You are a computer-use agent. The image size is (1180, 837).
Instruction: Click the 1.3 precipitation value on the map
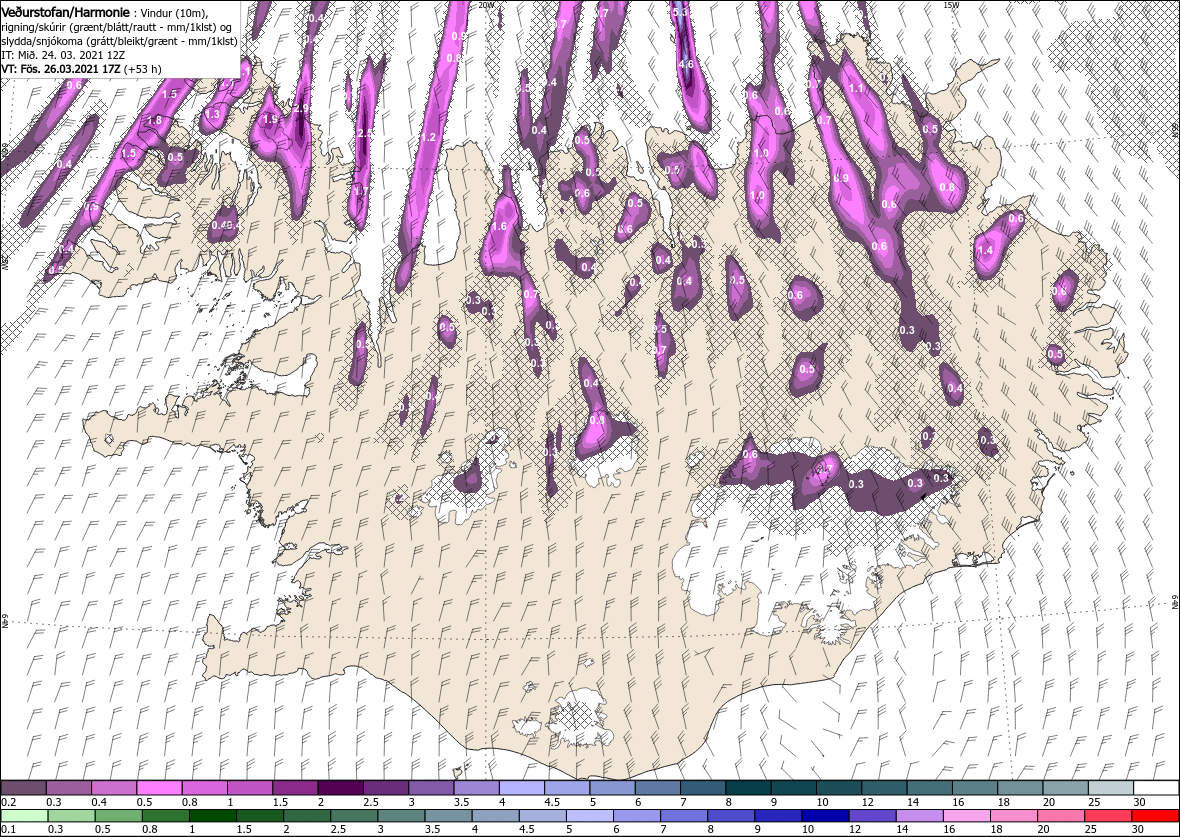coord(212,114)
